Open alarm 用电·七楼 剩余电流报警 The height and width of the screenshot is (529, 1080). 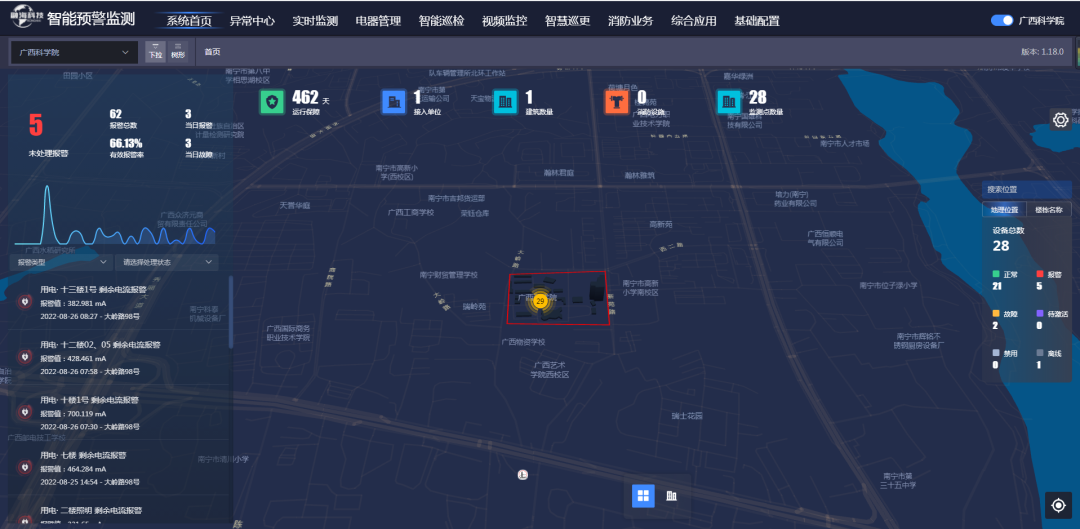click(x=117, y=467)
